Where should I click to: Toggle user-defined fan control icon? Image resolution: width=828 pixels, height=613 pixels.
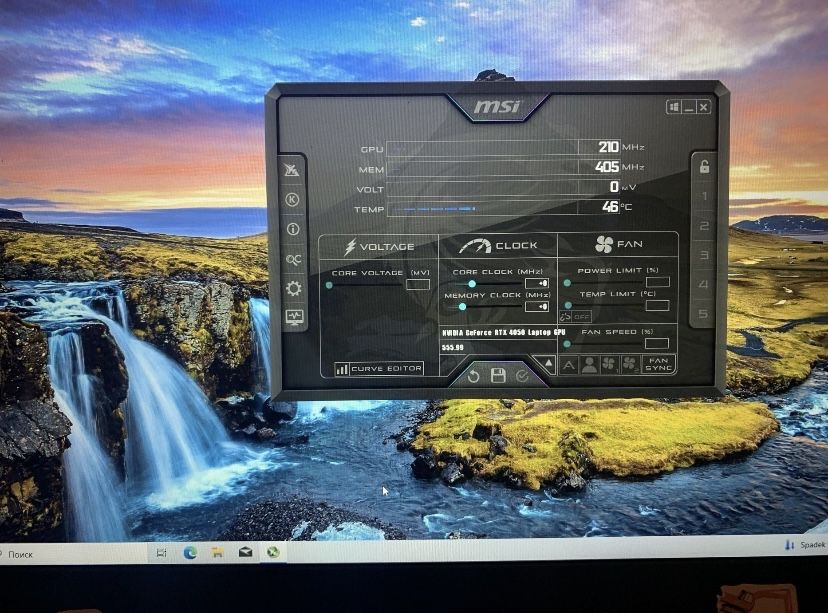point(589,365)
